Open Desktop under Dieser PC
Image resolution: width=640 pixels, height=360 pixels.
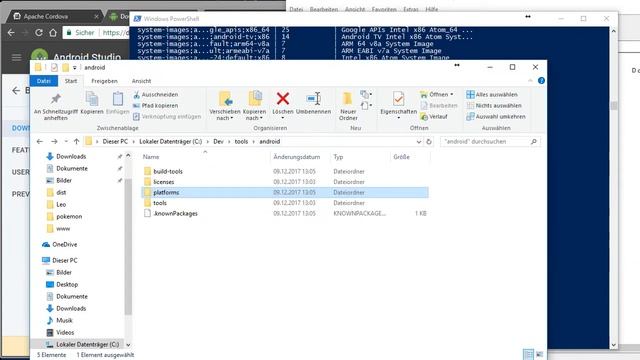click(x=67, y=284)
